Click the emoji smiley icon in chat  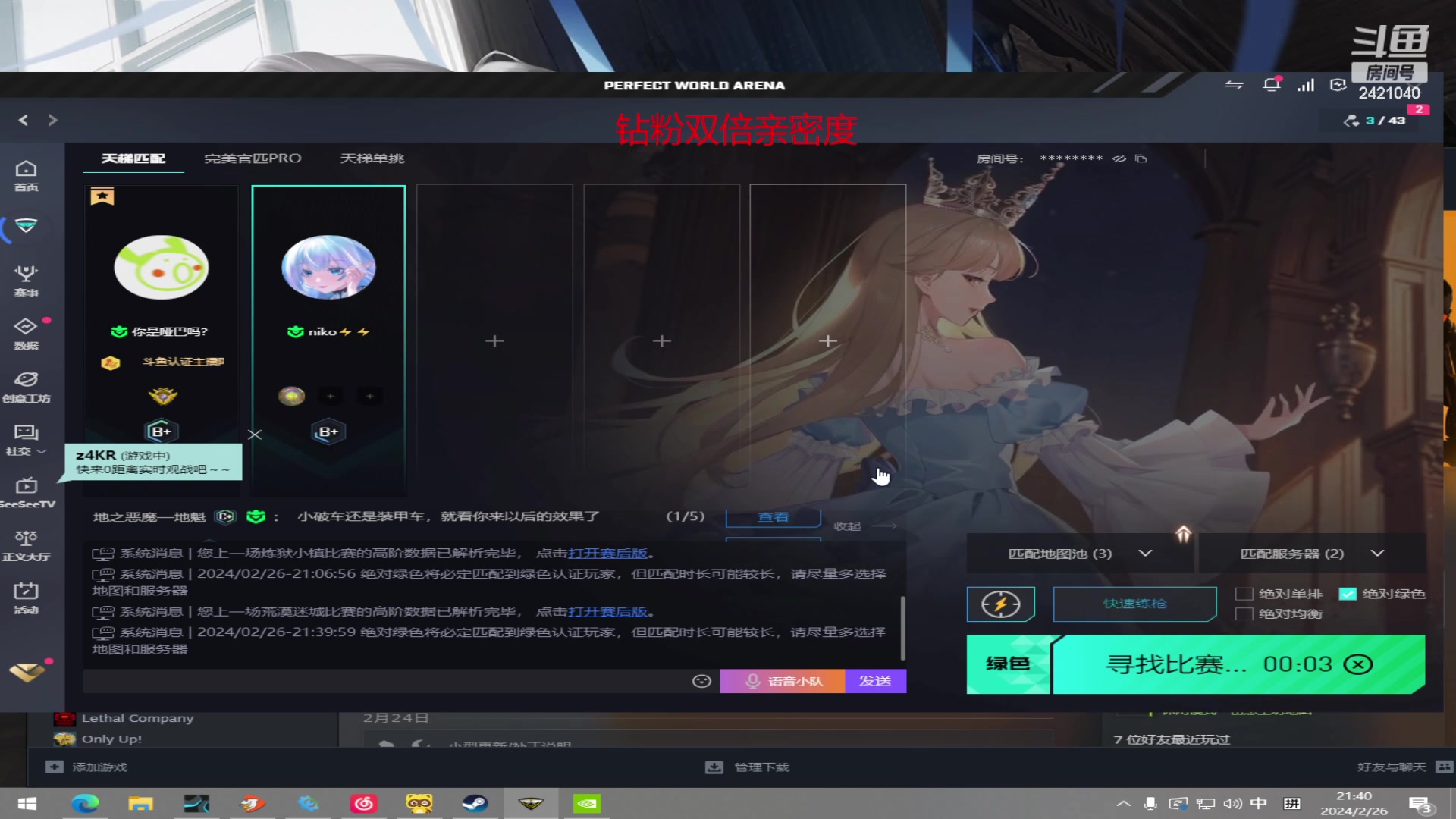[701, 681]
